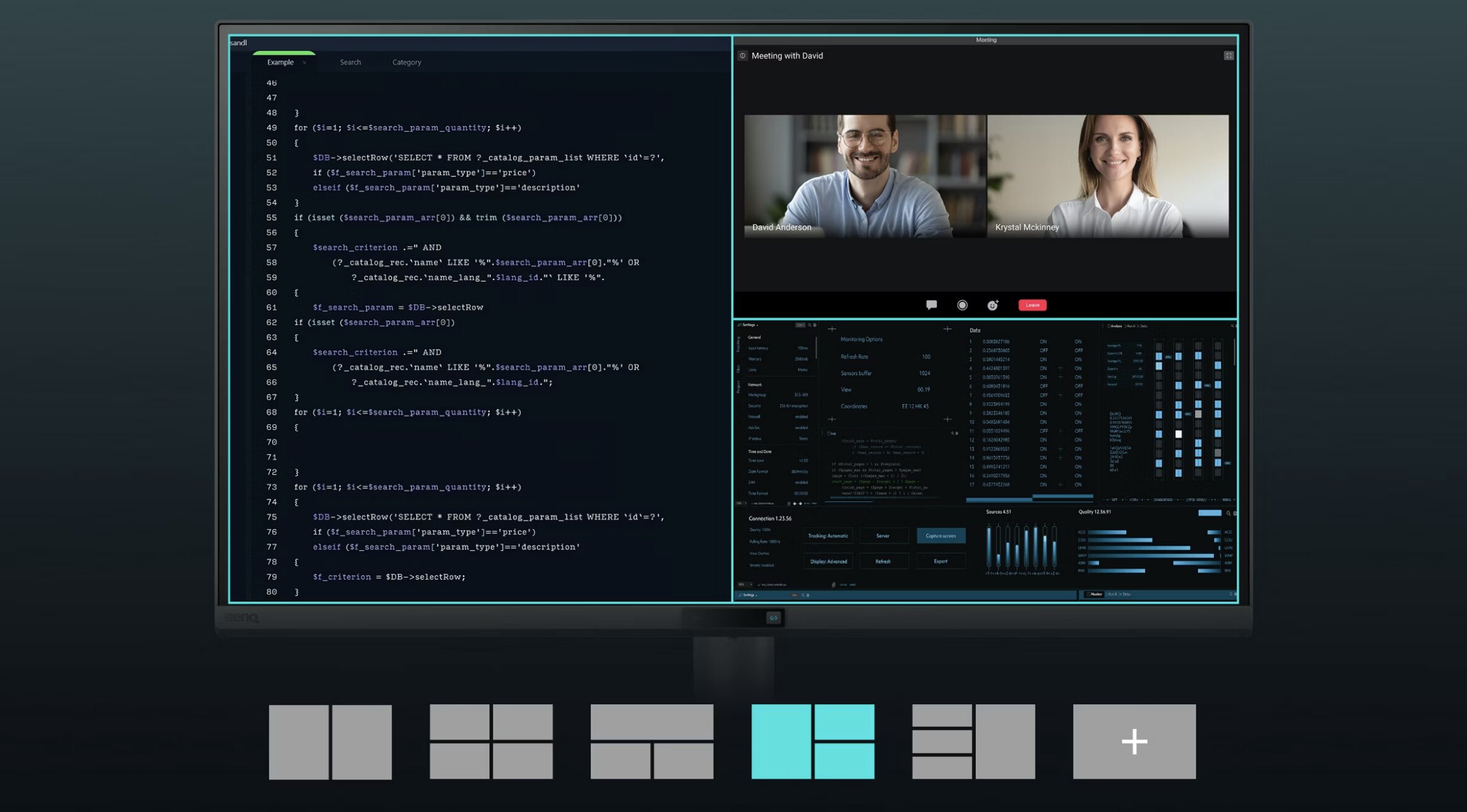Viewport: 1467px width, 812px height.
Task: Select the wide-top two-bottom layout icon
Action: tap(652, 741)
